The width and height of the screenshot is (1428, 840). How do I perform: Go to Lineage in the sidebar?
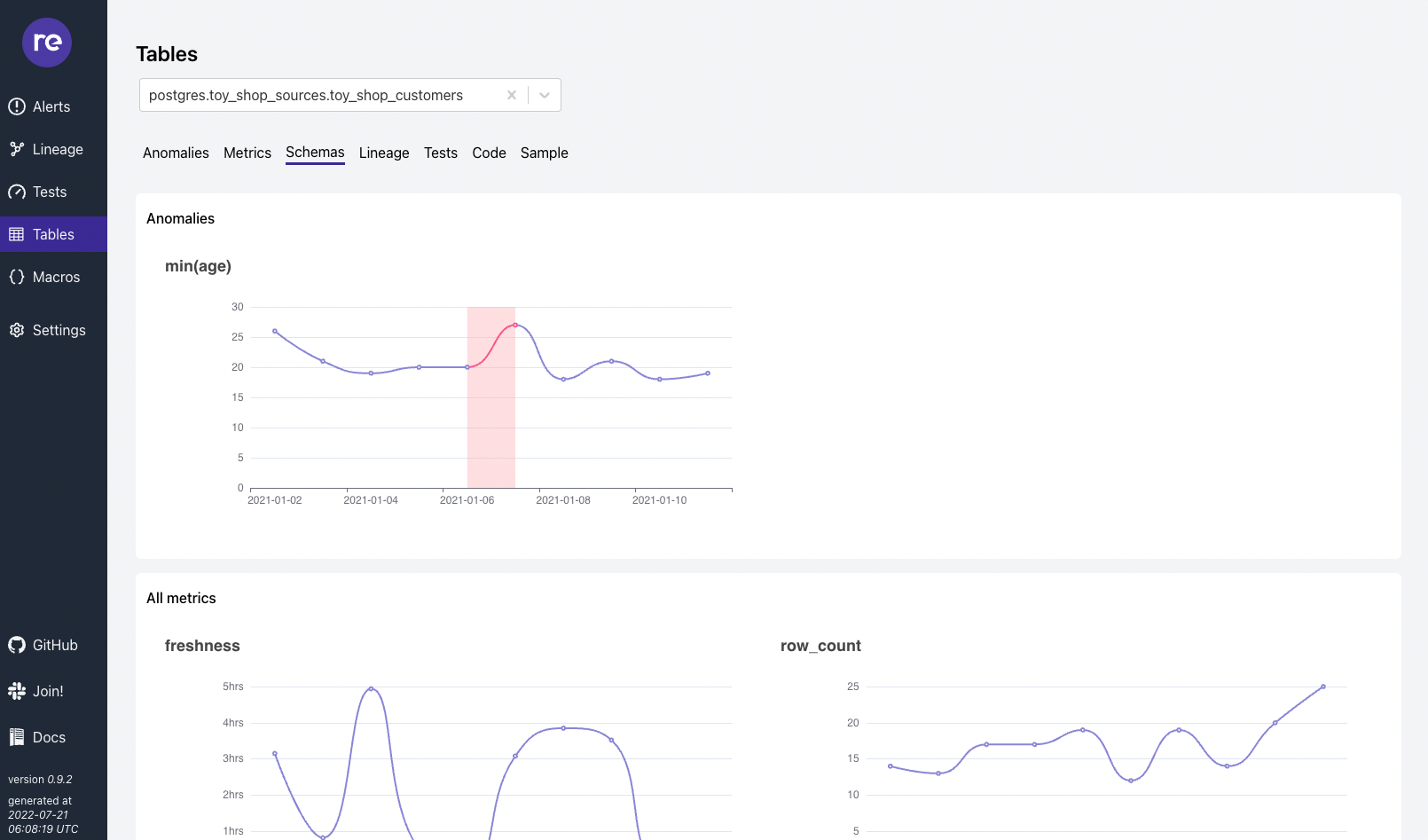[x=53, y=149]
